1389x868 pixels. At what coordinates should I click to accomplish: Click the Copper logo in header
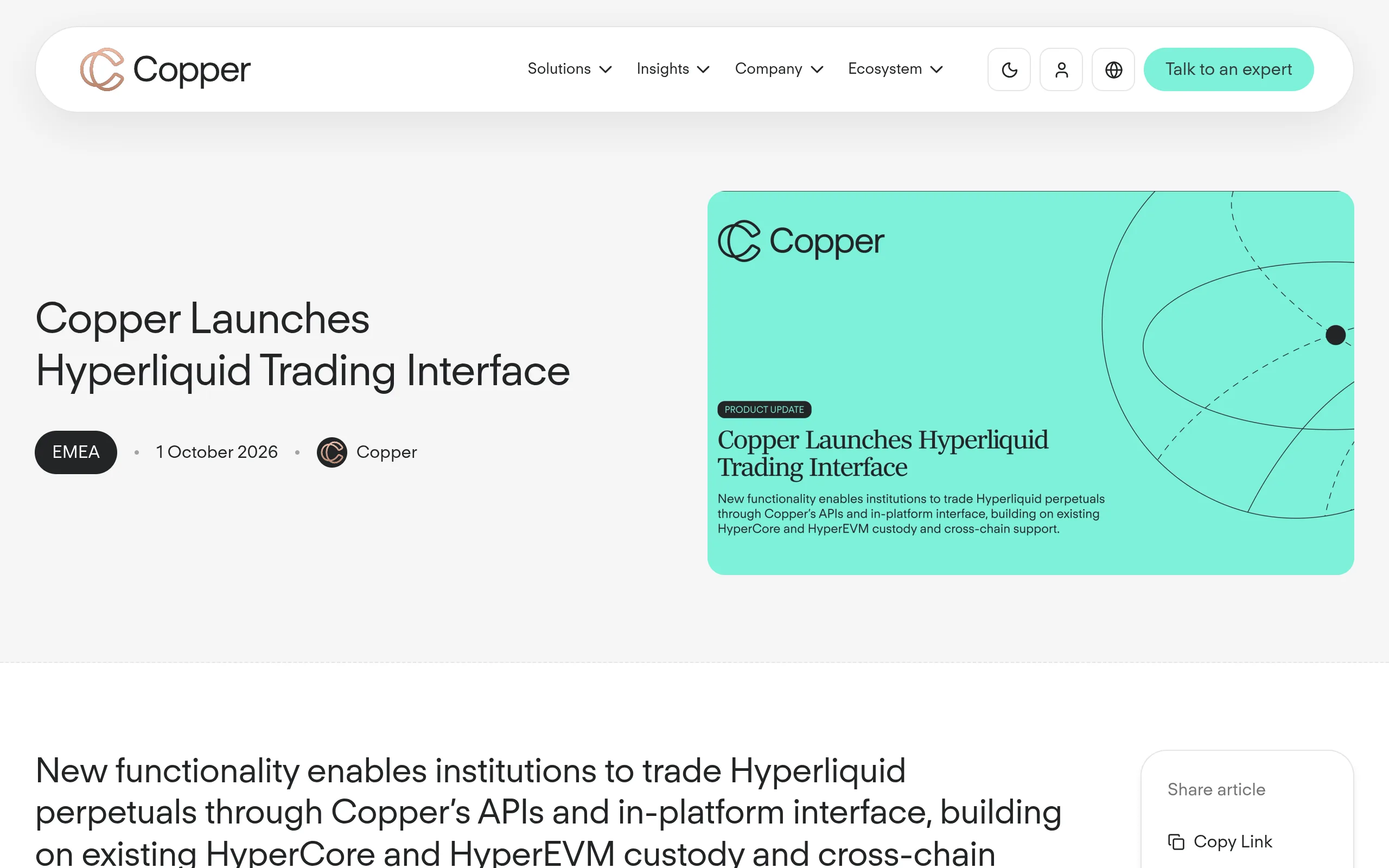(x=165, y=69)
